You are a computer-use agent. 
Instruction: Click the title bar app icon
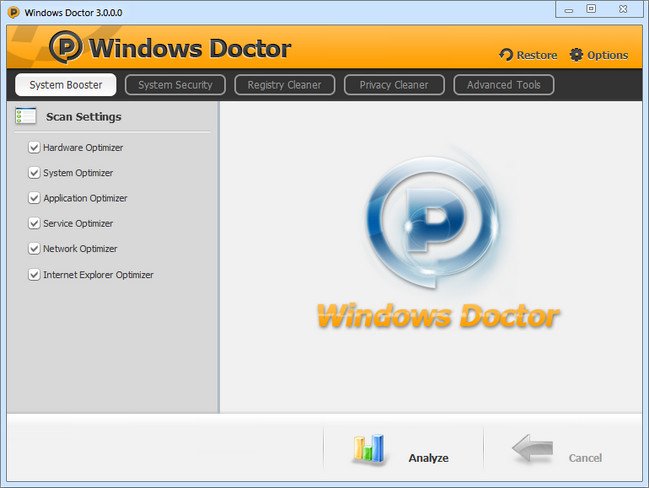[x=13, y=11]
